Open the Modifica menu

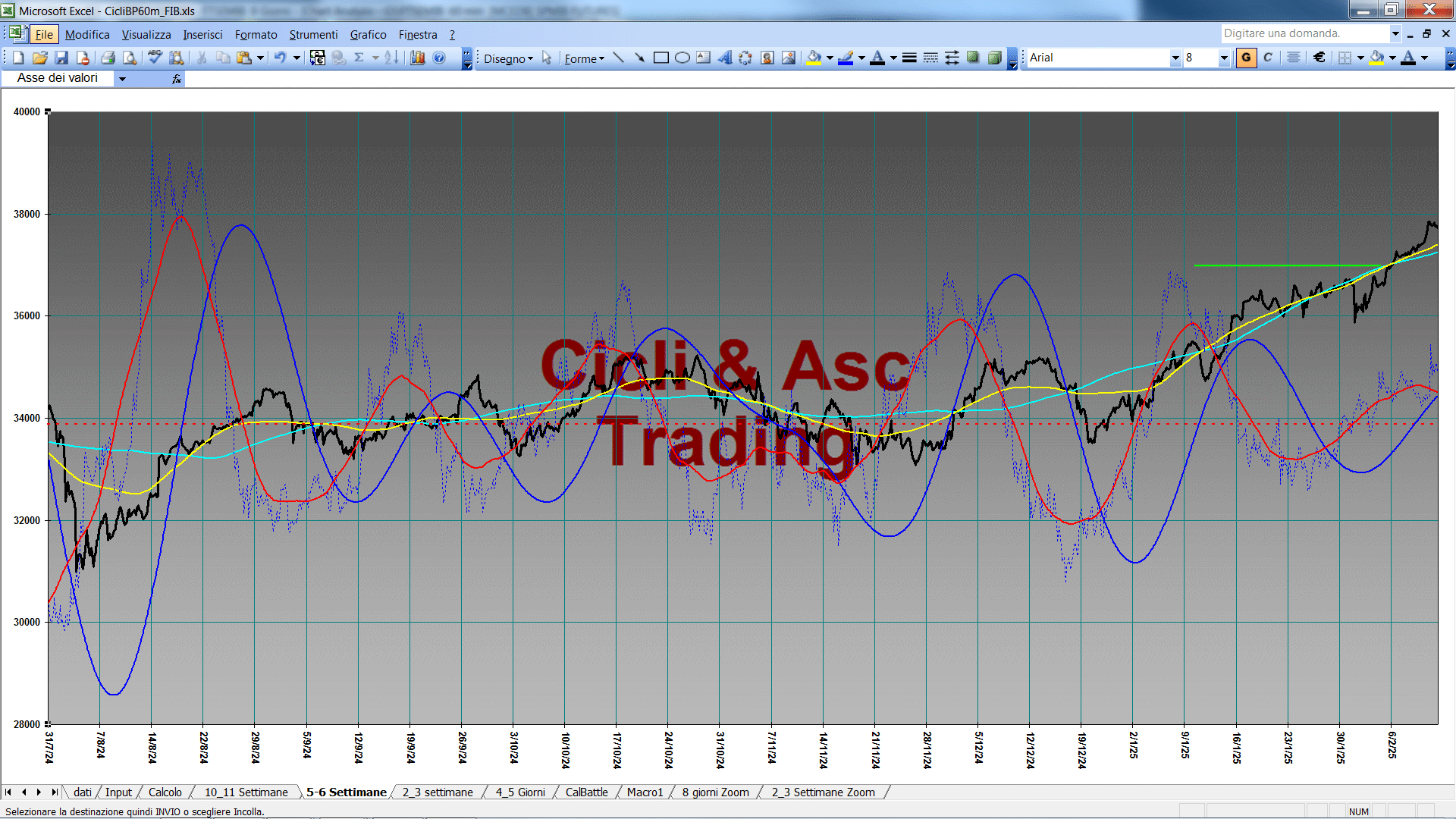point(87,35)
